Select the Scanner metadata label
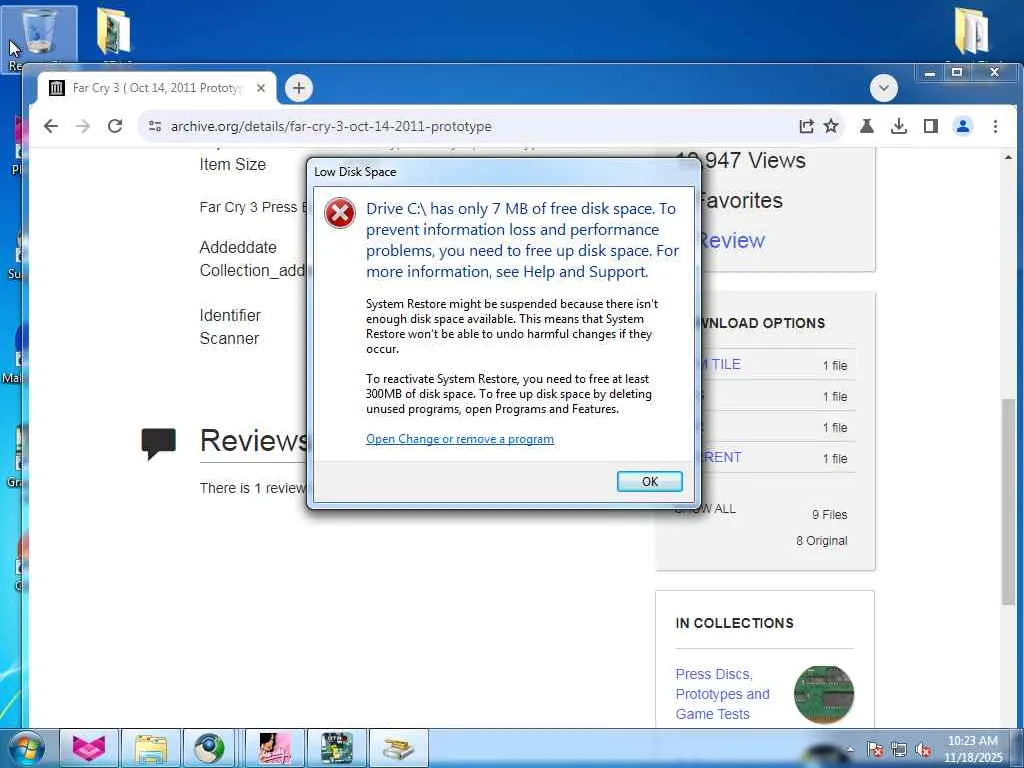This screenshot has height=768, width=1024. (x=229, y=338)
